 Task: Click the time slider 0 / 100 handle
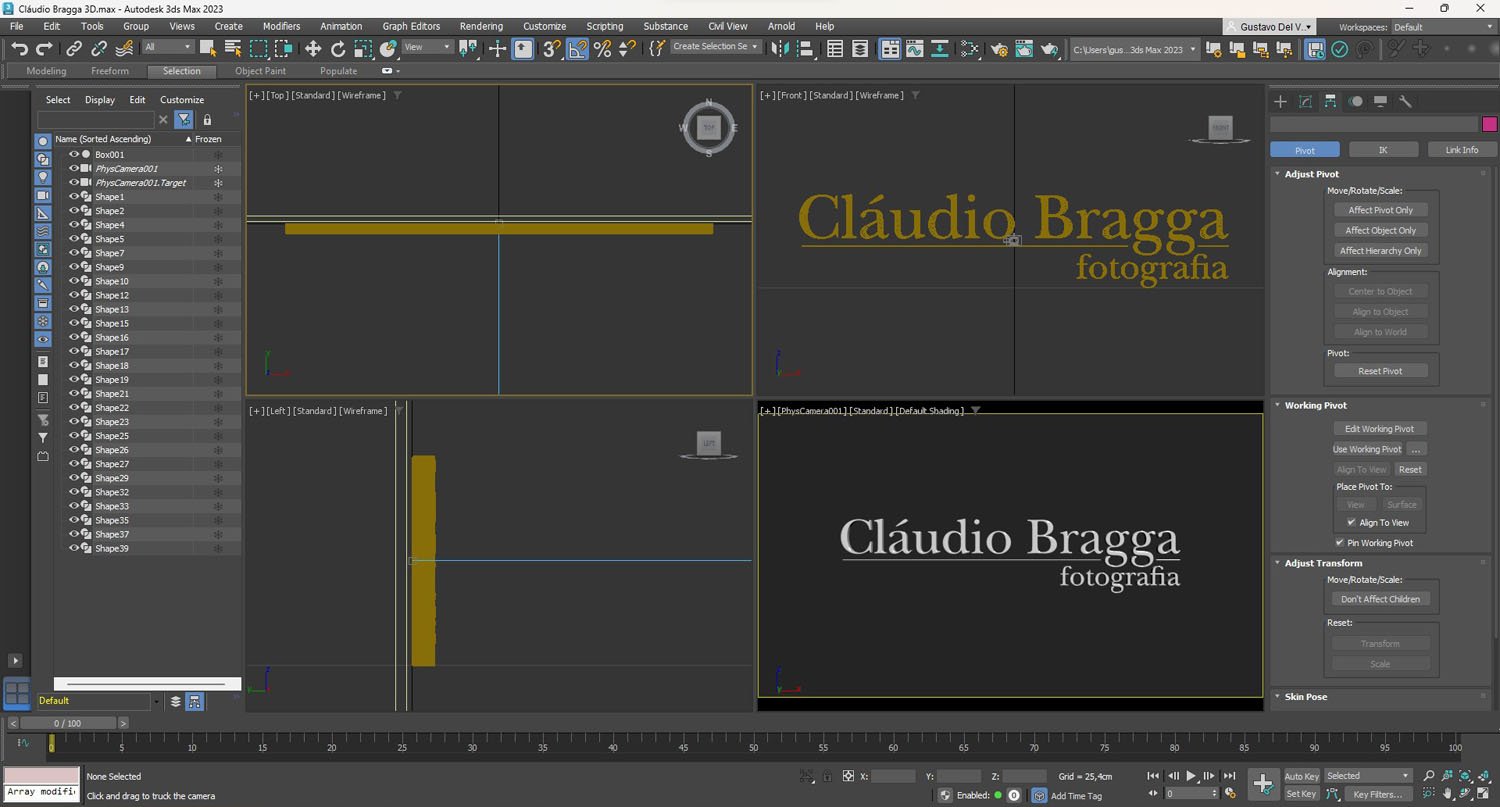pyautogui.click(x=67, y=723)
